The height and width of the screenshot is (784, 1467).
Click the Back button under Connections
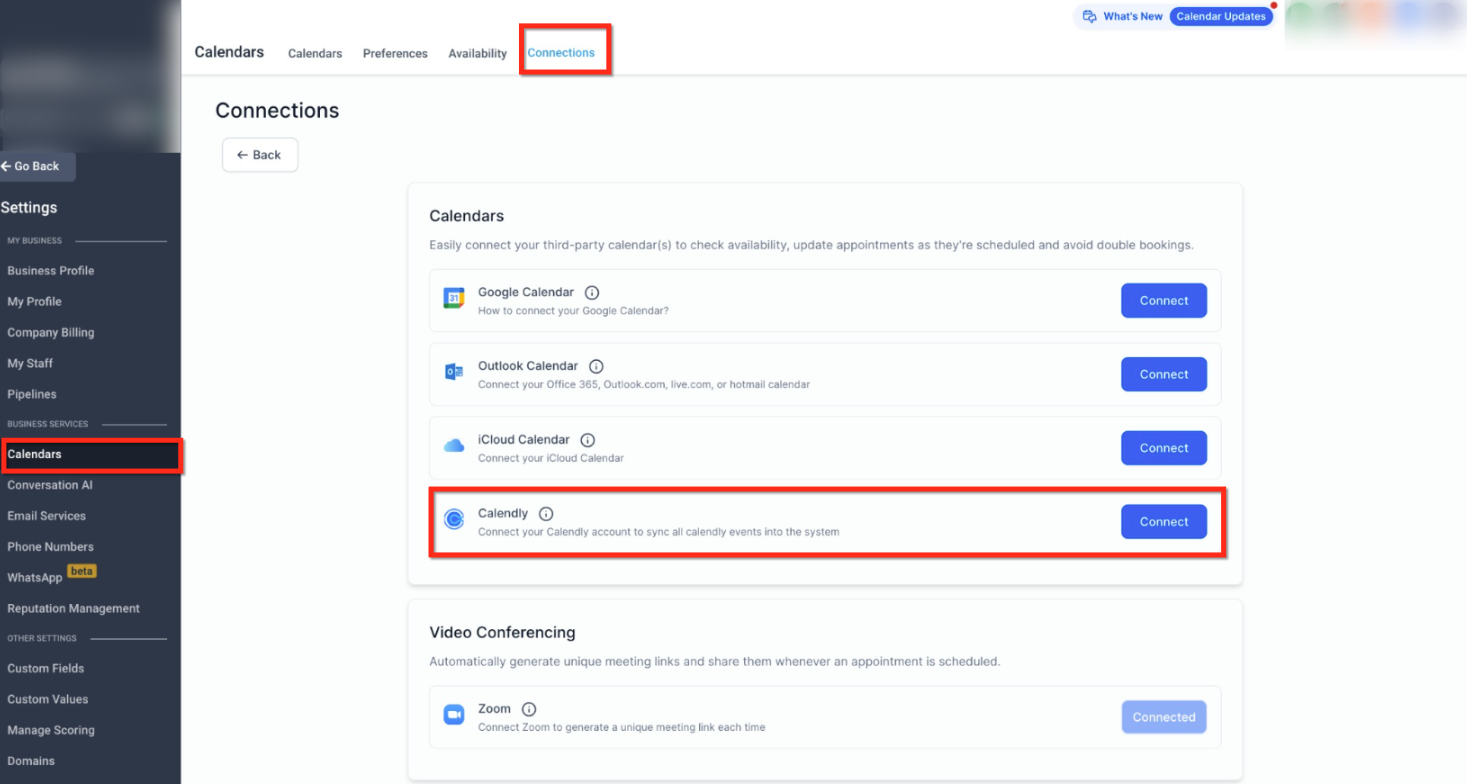(260, 155)
